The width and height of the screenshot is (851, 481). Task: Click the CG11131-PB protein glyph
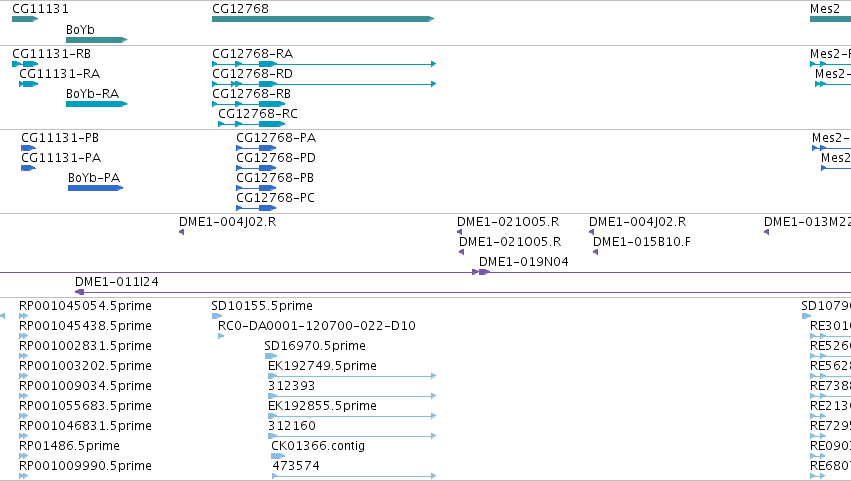(x=28, y=148)
